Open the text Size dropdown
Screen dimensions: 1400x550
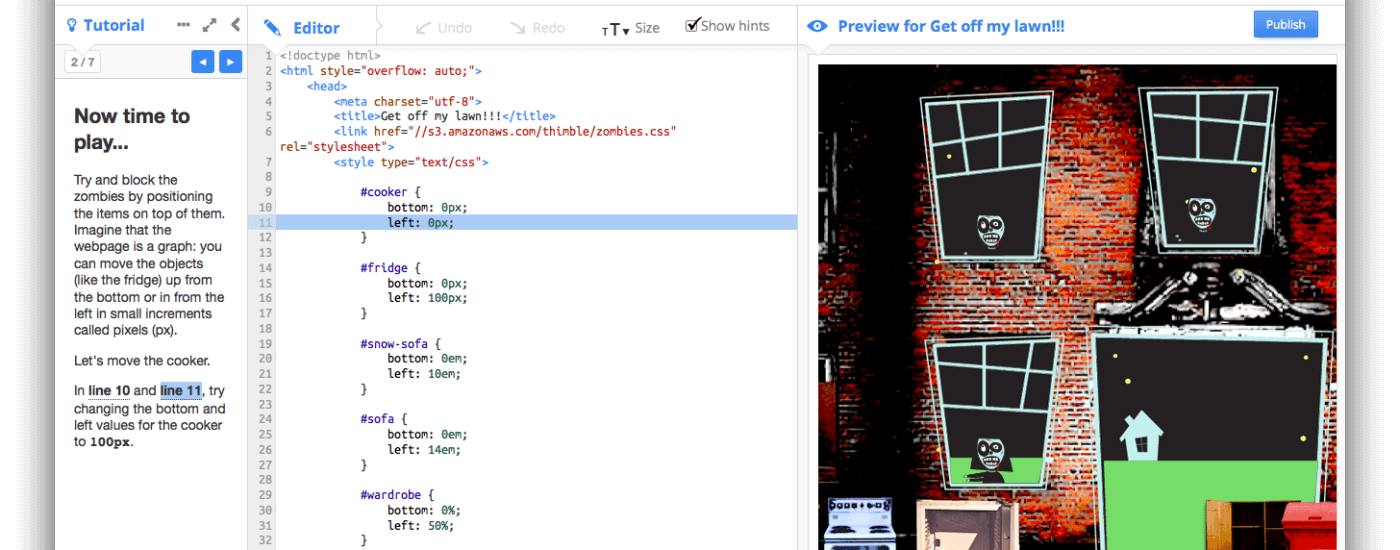pyautogui.click(x=630, y=28)
